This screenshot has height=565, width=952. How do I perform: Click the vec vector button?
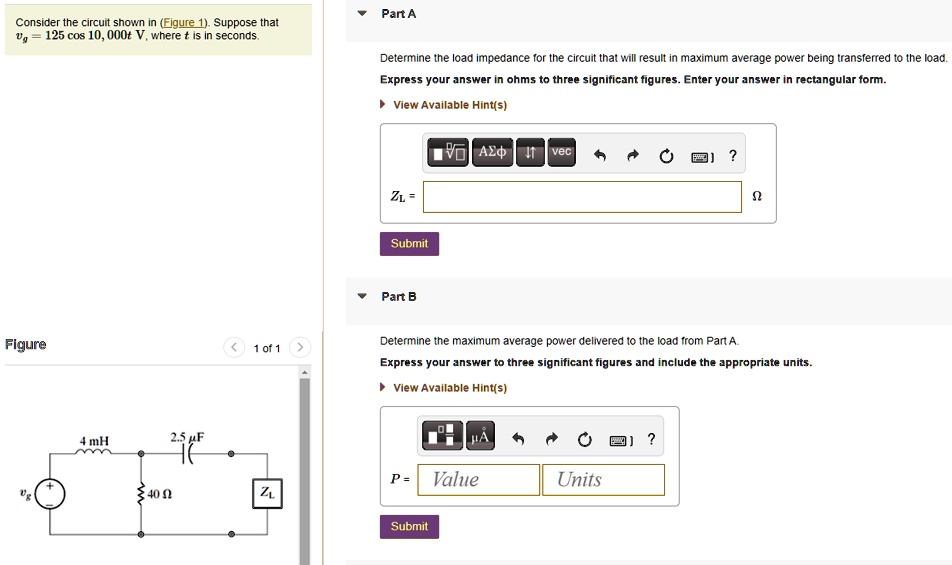coord(562,152)
